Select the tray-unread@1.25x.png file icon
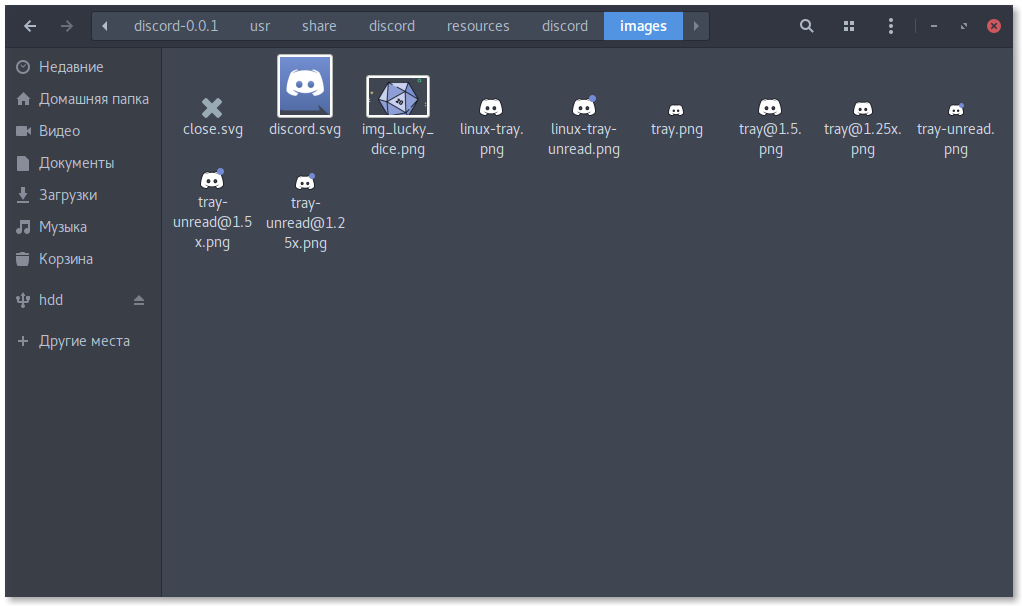Viewport: 1022px width, 606px height. [x=304, y=181]
